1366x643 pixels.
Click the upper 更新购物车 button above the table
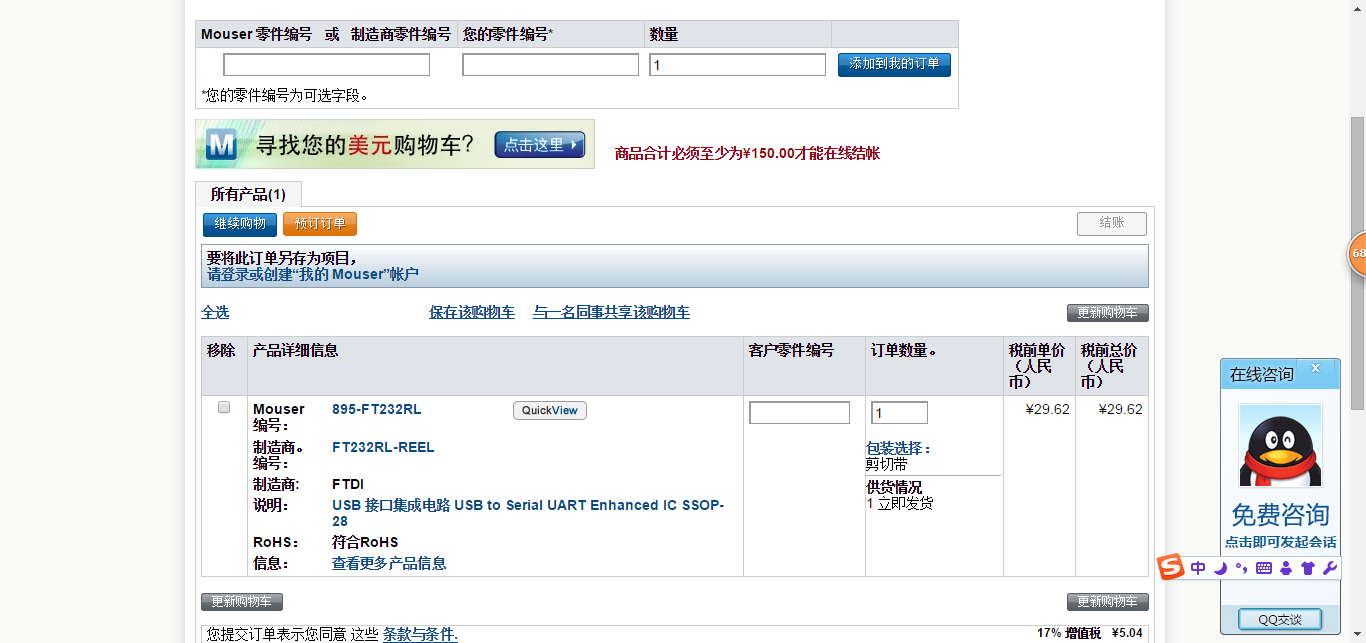1108,313
